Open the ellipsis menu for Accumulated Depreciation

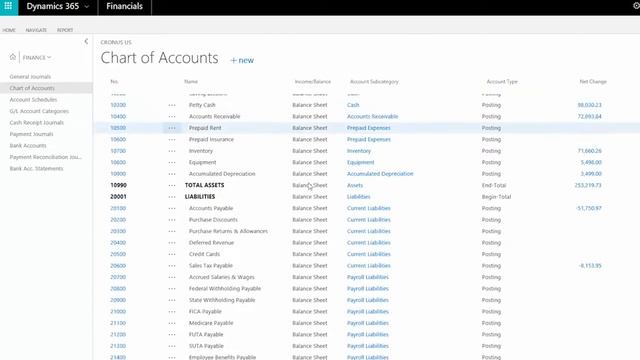(x=172, y=174)
